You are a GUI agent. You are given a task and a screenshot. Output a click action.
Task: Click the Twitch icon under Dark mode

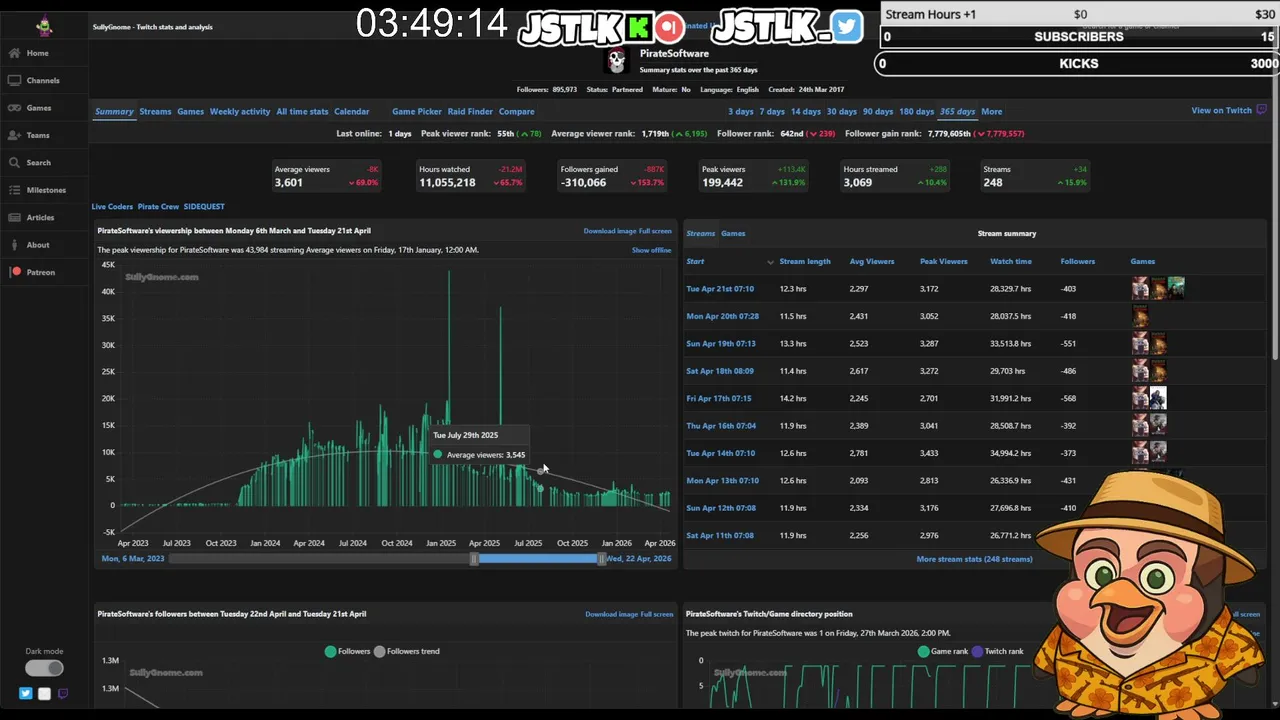tap(62, 693)
